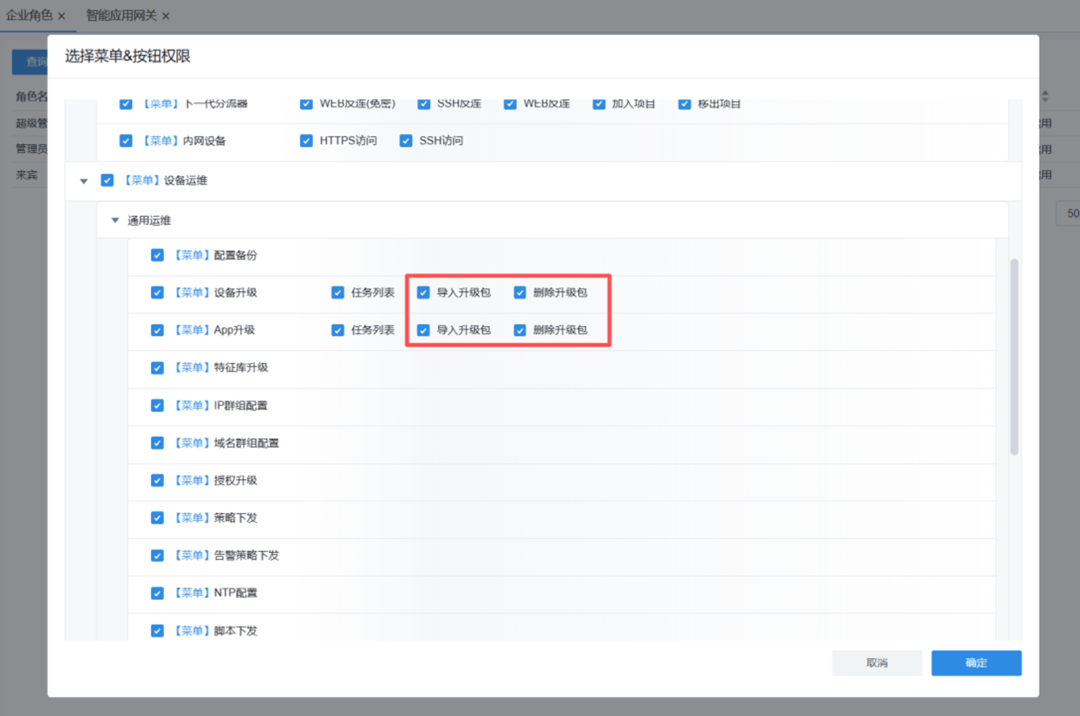Disable the 特征库升级 menu permission
The width and height of the screenshot is (1080, 716).
point(157,368)
